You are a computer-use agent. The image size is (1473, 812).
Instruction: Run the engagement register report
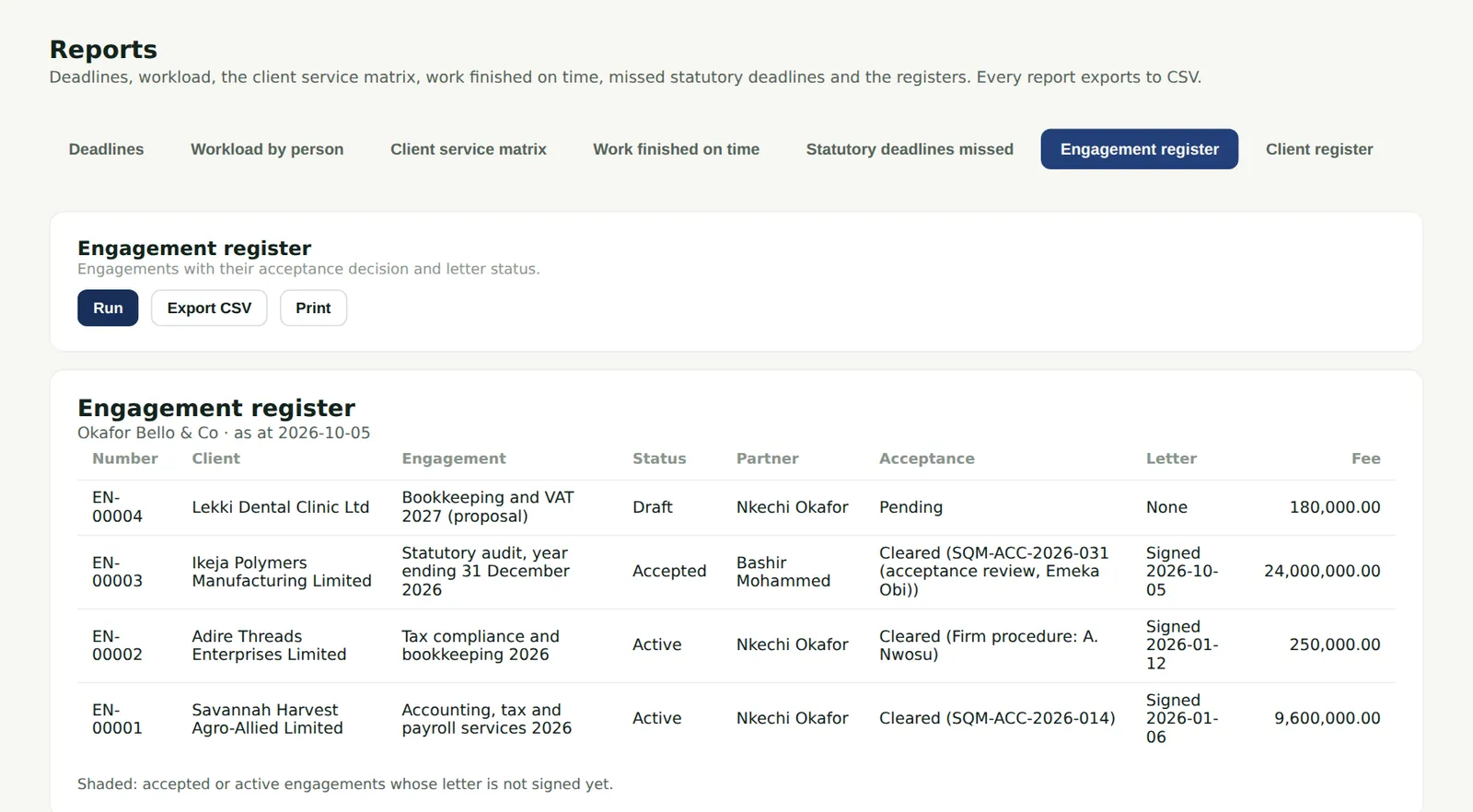point(108,308)
